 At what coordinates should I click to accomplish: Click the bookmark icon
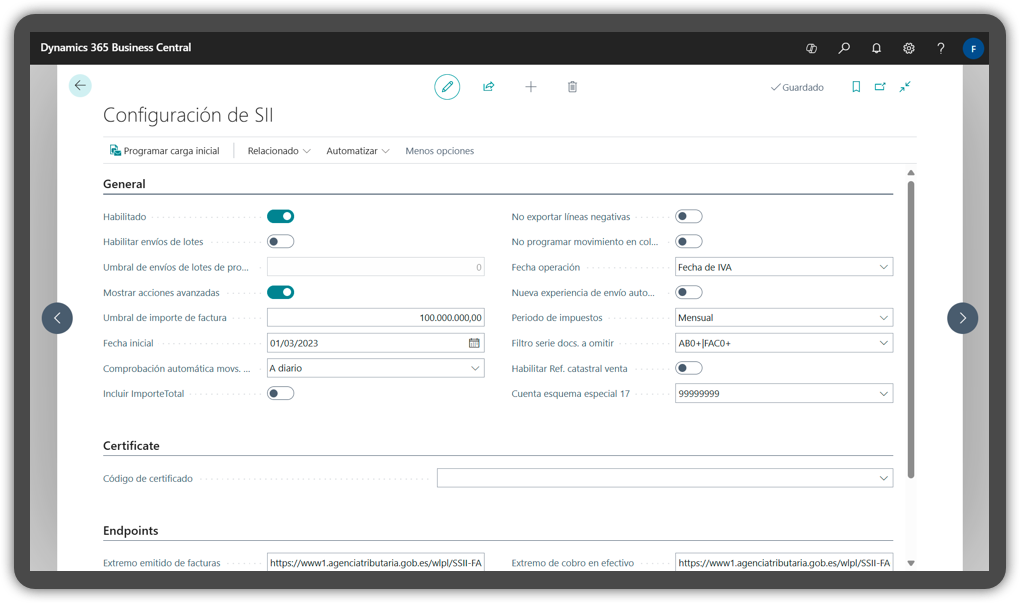pos(856,87)
